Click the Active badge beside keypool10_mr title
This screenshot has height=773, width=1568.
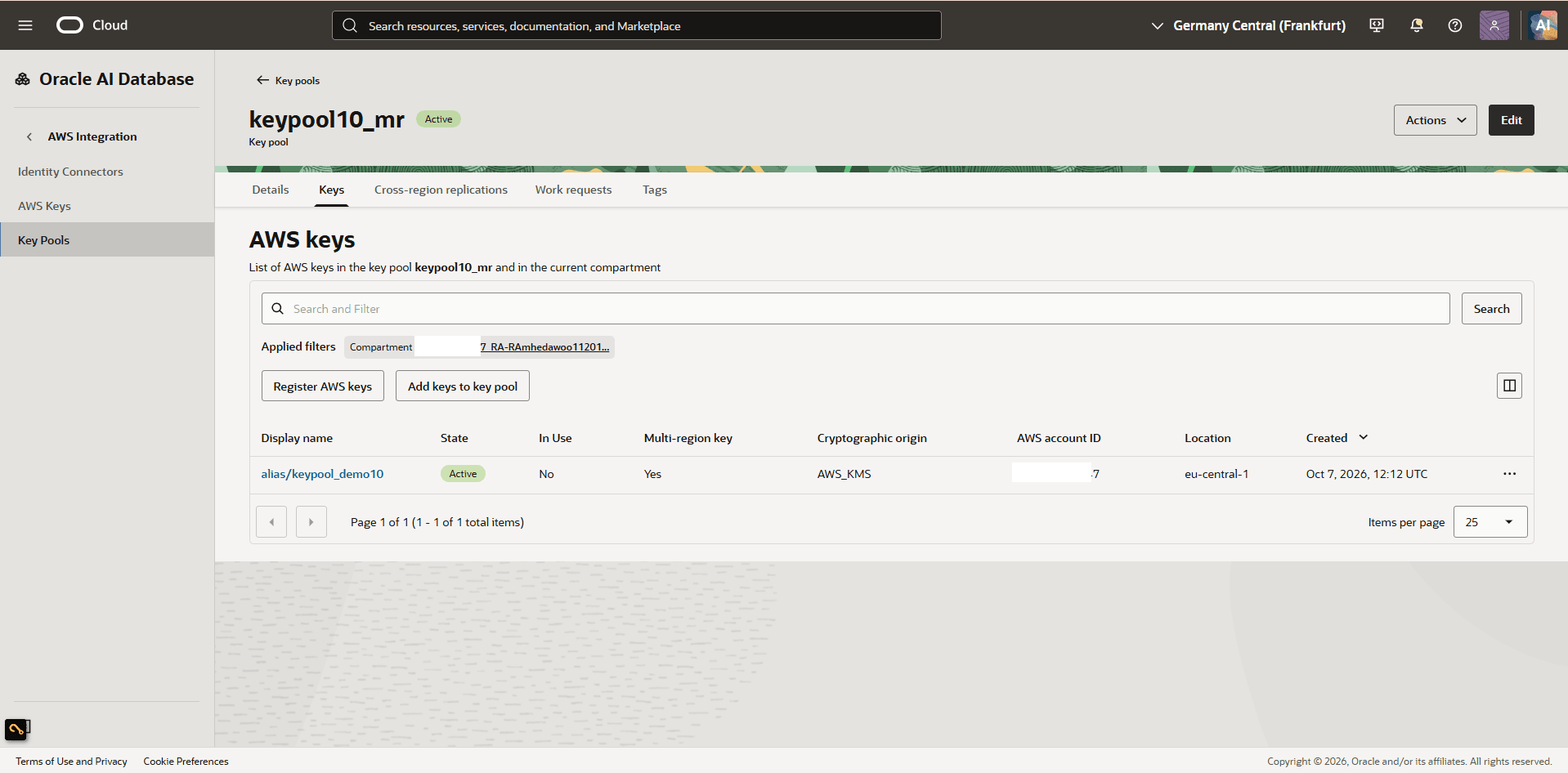point(439,119)
